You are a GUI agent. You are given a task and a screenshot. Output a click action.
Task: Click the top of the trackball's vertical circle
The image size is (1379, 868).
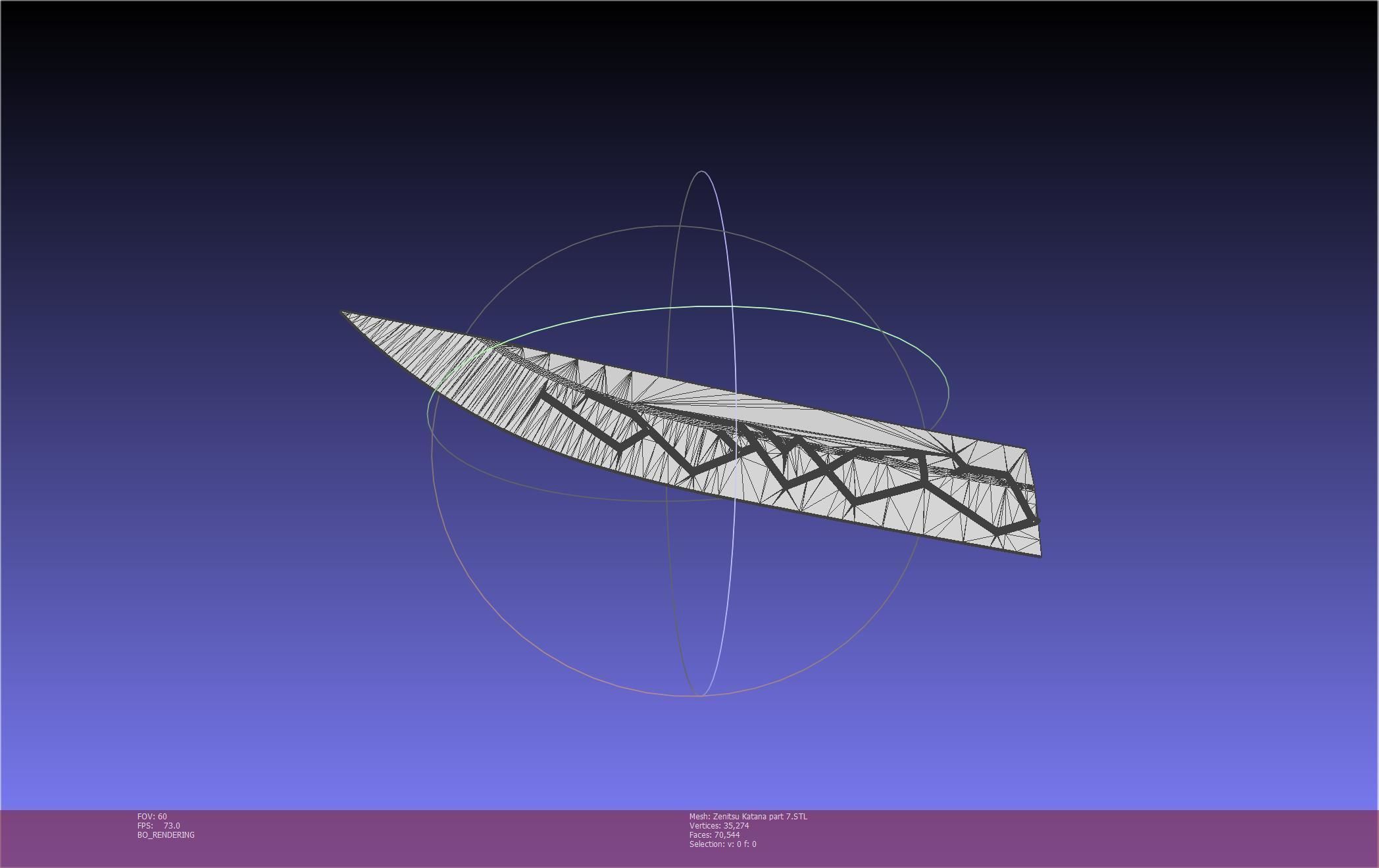701,172
